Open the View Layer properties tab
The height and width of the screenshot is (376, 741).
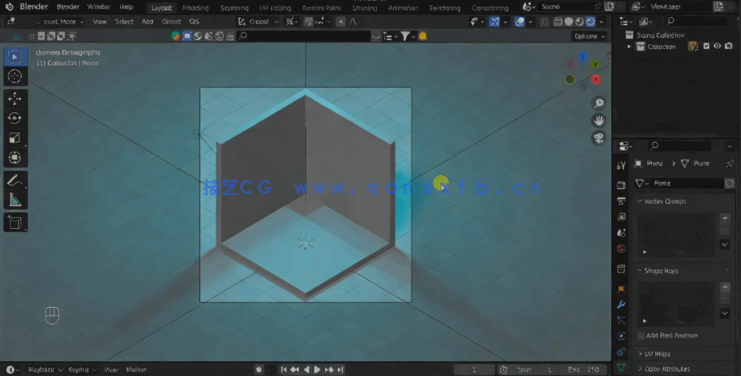click(621, 217)
